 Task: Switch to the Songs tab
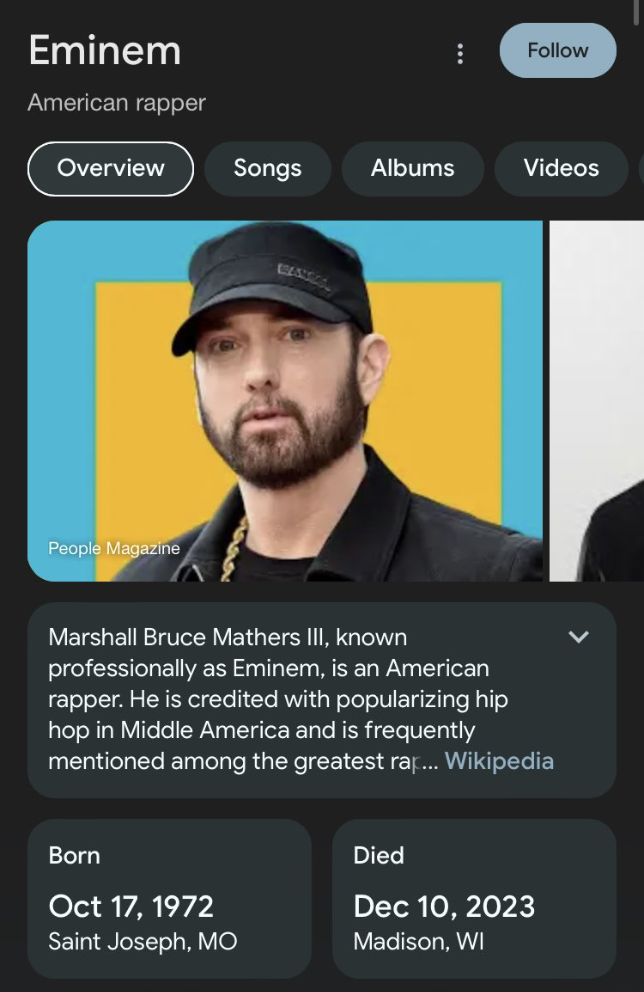pyautogui.click(x=267, y=168)
